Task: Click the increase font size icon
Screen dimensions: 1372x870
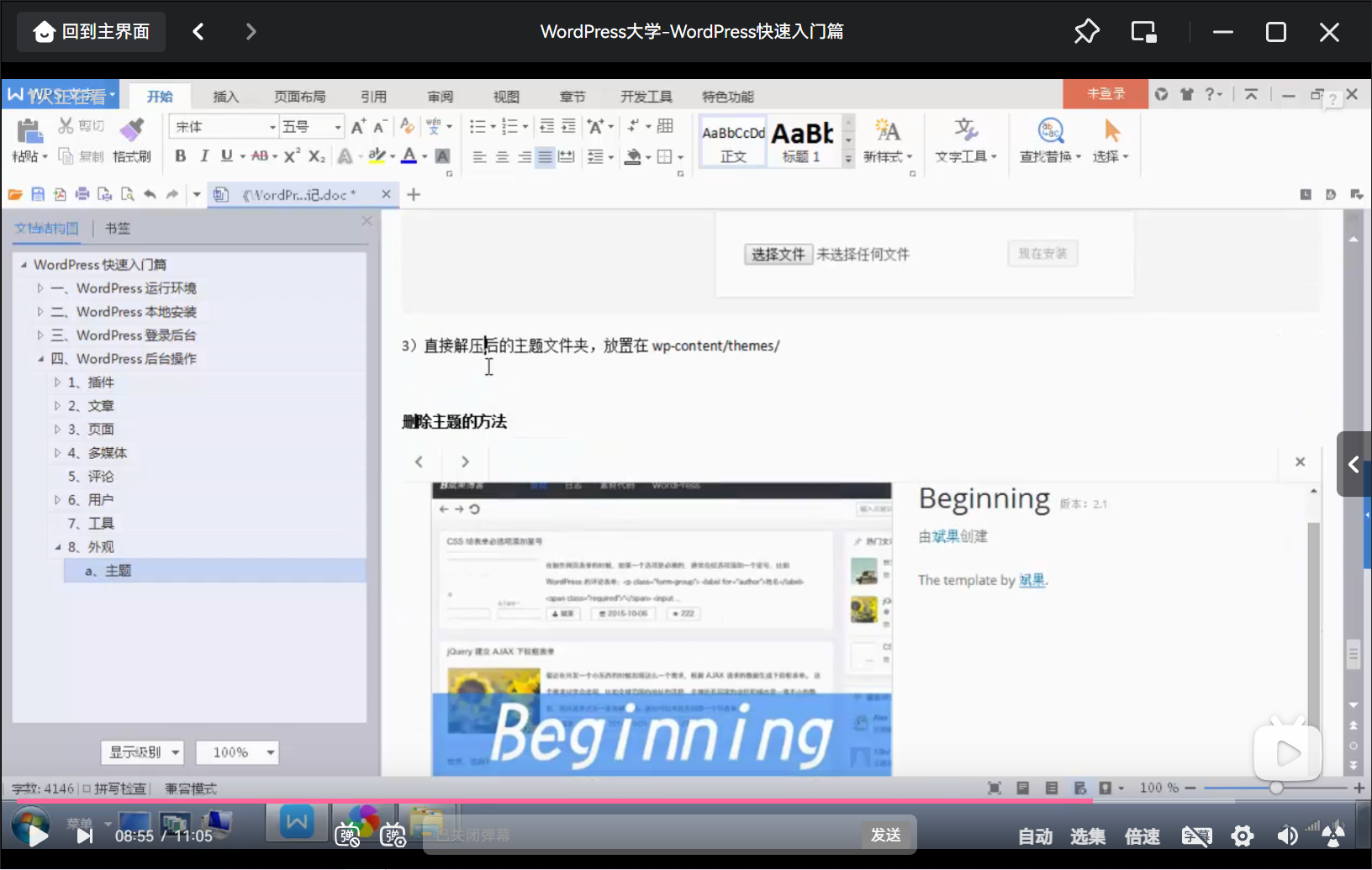Action: (x=358, y=127)
